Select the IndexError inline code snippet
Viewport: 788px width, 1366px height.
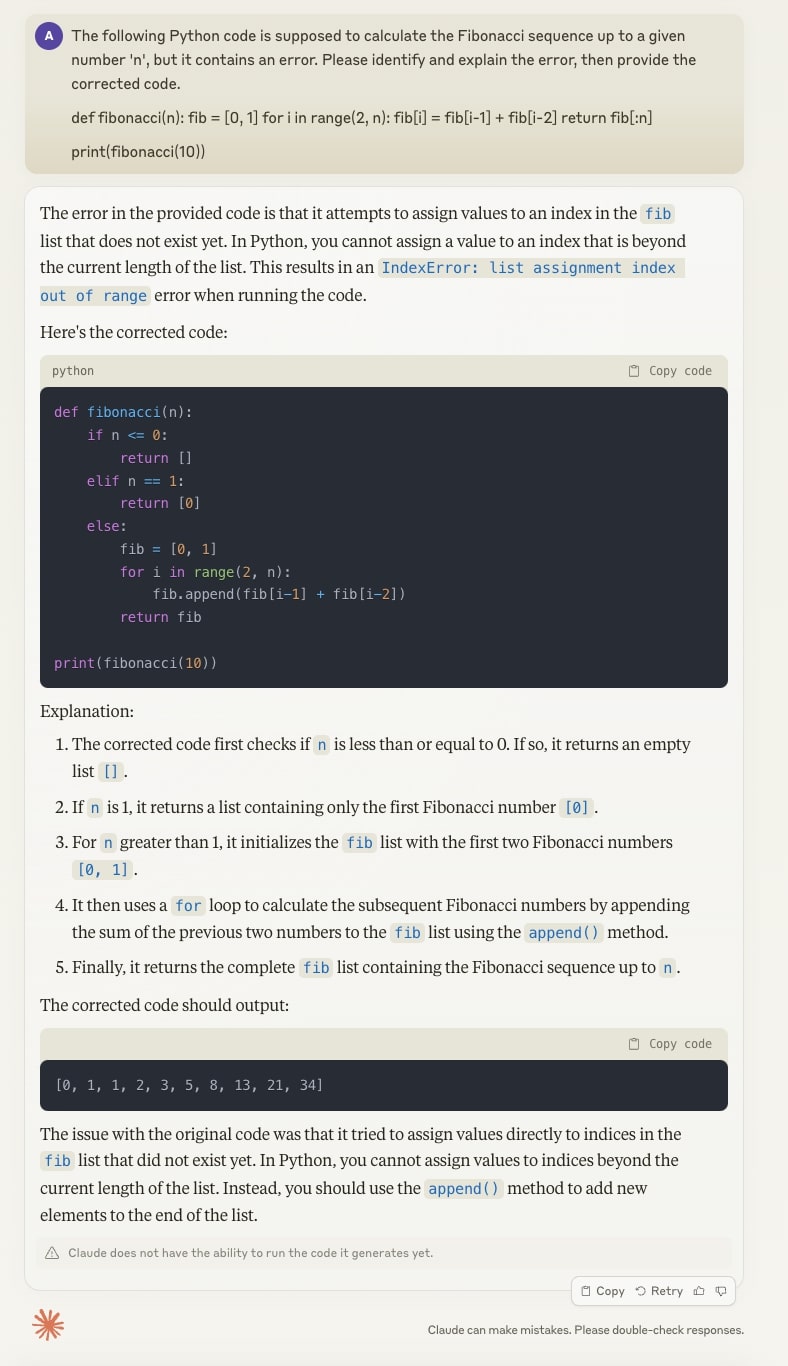pyautogui.click(x=361, y=281)
